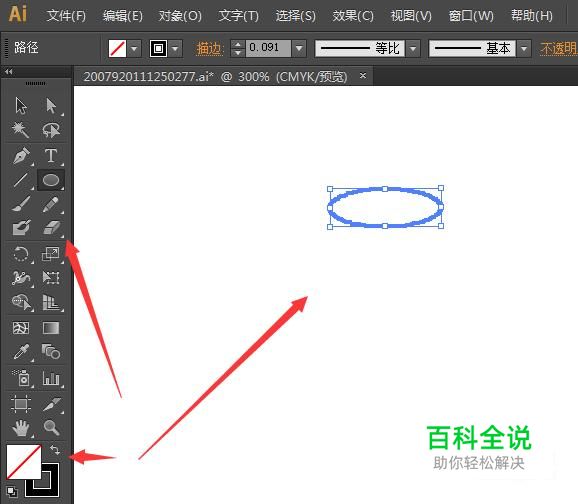Viewport: 578px width, 504px height.
Task: Open the 窗口(W) menu
Action: (471, 16)
